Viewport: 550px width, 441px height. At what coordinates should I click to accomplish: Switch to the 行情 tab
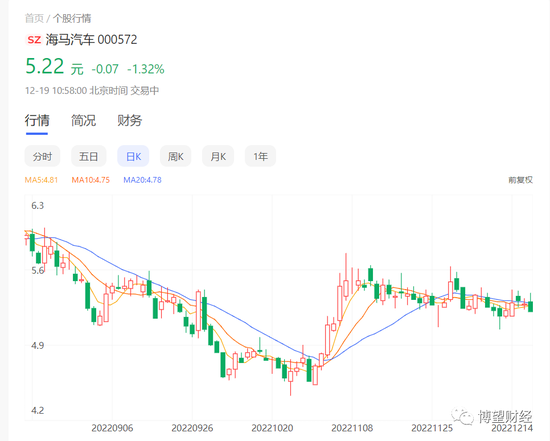pos(37,120)
